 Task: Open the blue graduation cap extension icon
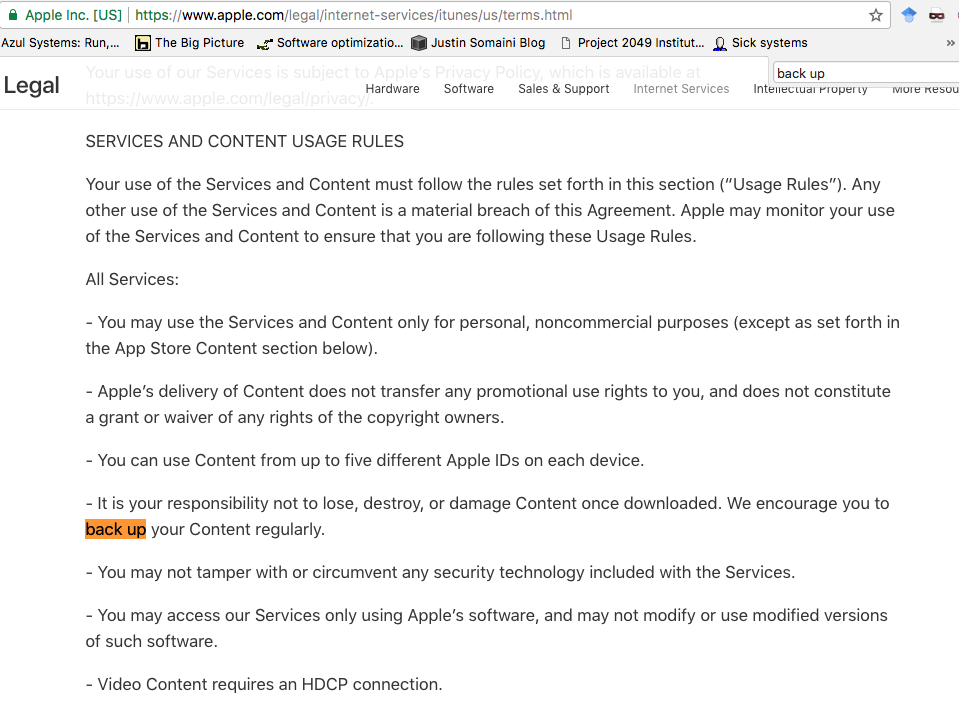[x=909, y=15]
